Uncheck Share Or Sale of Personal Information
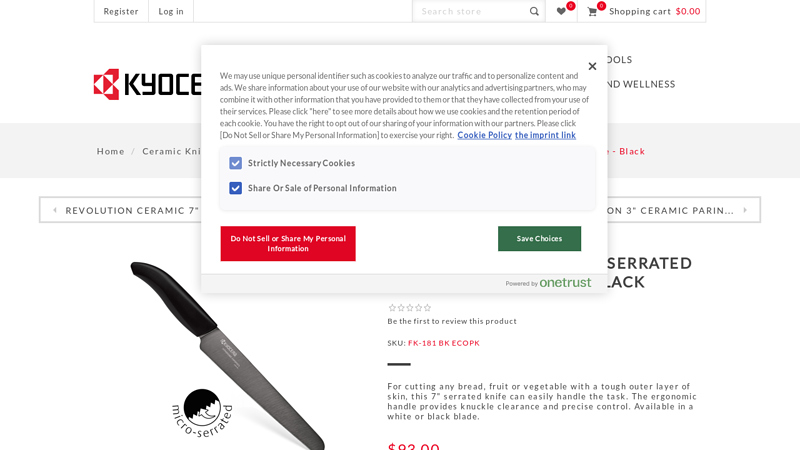Image resolution: width=800 pixels, height=450 pixels. 235,188
